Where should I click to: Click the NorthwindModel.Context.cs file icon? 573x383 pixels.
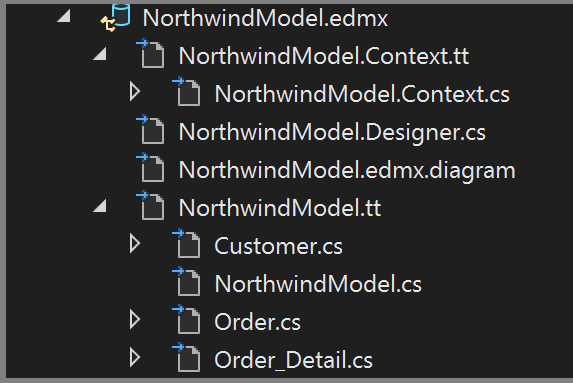coord(186,92)
